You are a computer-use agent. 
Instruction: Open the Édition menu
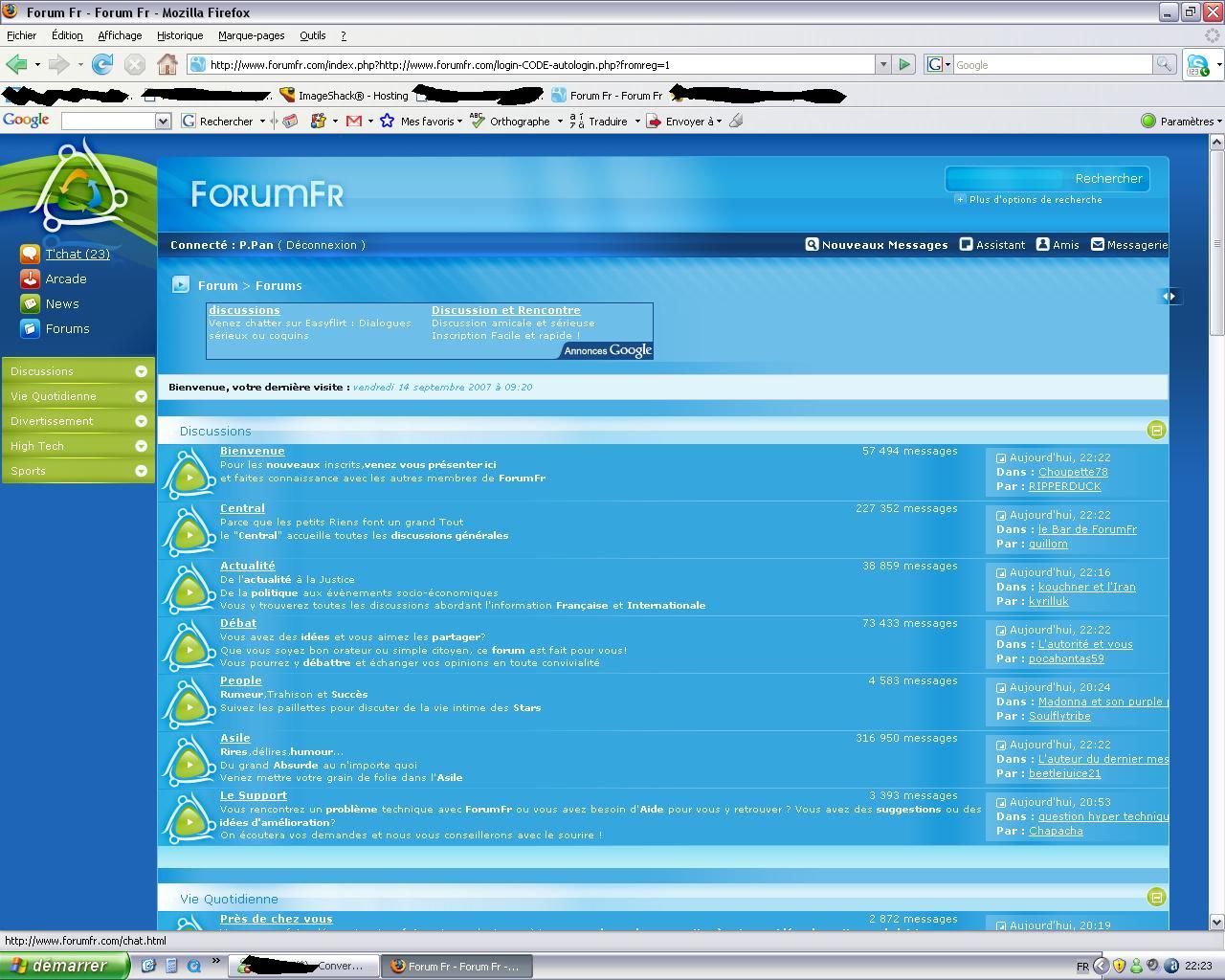(67, 35)
